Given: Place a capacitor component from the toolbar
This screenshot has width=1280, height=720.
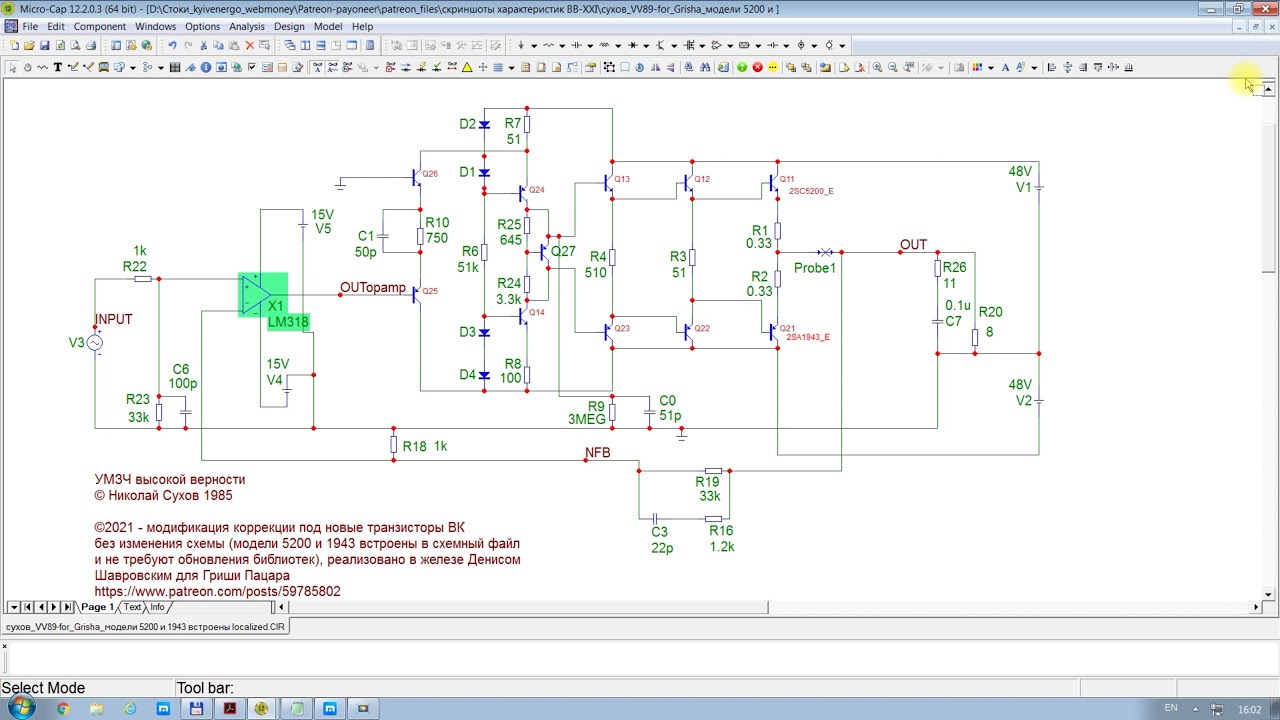Looking at the screenshot, I should [x=577, y=45].
